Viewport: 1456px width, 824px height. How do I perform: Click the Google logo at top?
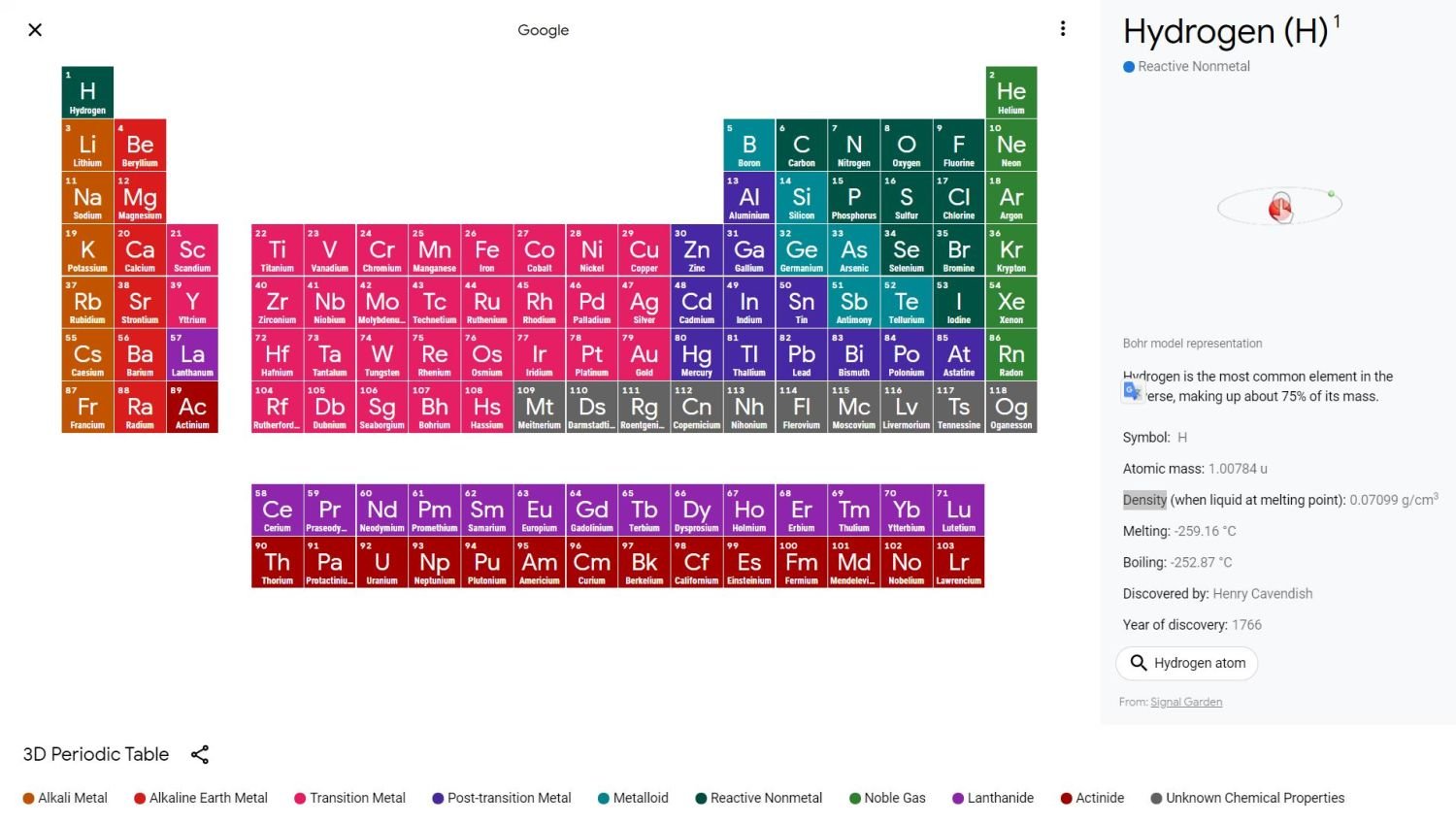click(x=543, y=30)
